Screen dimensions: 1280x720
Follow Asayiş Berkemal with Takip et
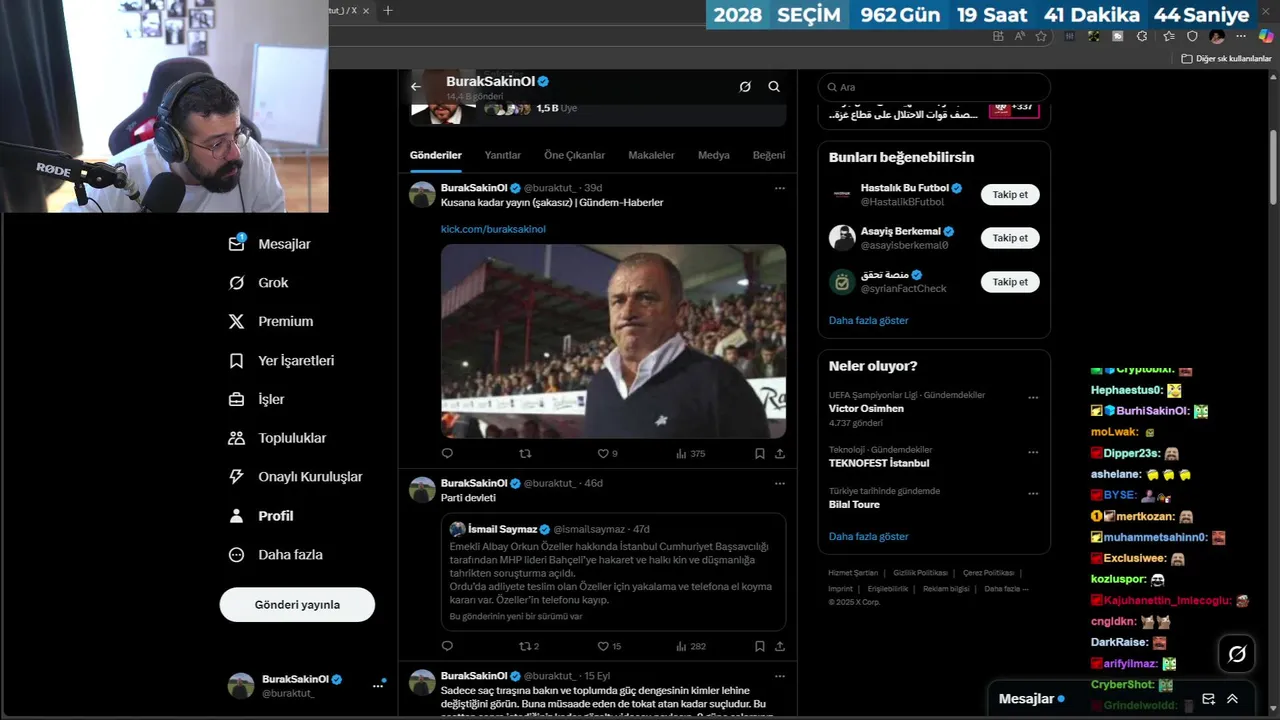click(1010, 238)
